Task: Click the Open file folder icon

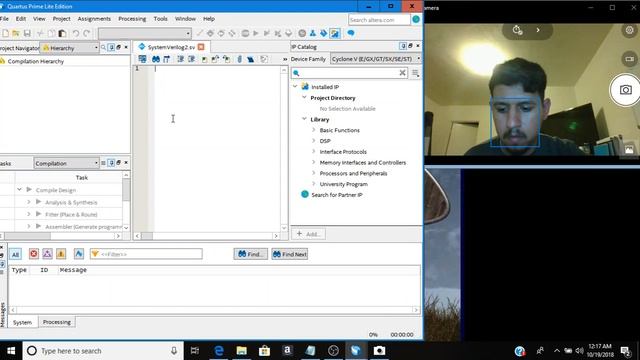Action: click(16, 33)
